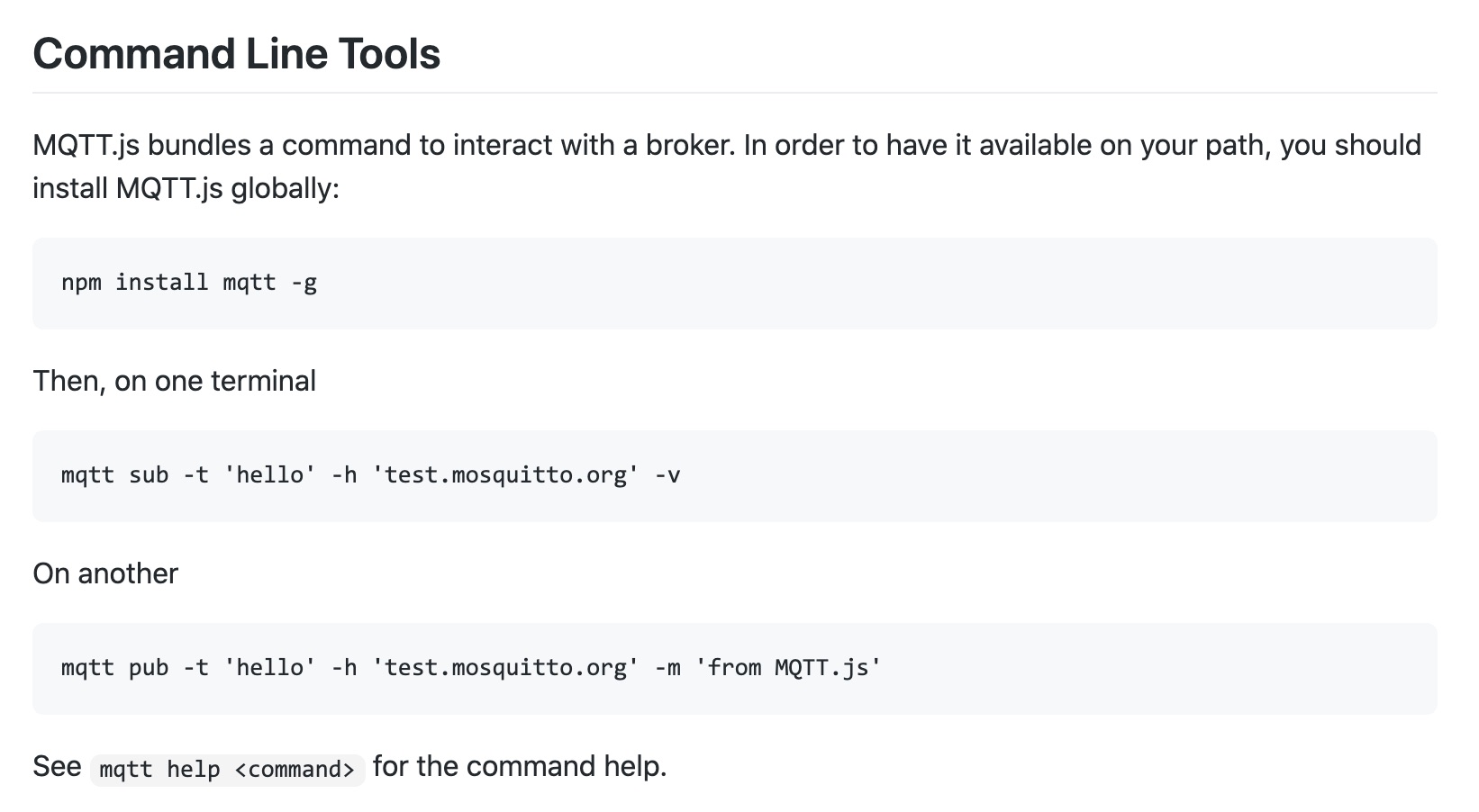Click the 'from MQTT.js' message string
This screenshot has width=1479, height=812.
(x=788, y=668)
